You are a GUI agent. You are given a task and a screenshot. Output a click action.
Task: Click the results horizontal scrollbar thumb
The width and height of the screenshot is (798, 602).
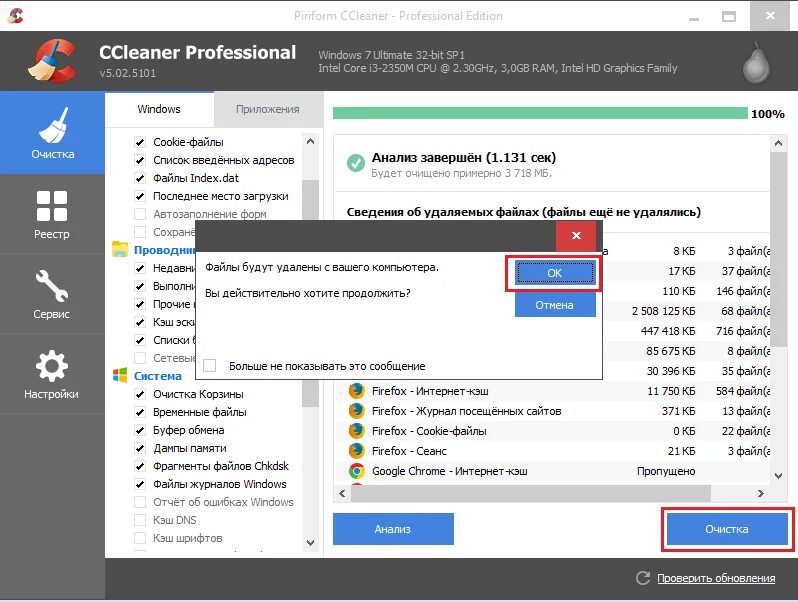point(531,493)
